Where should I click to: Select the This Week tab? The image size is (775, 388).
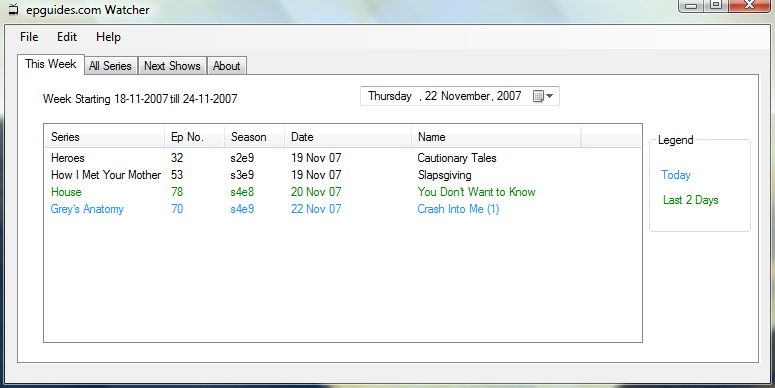click(51, 64)
